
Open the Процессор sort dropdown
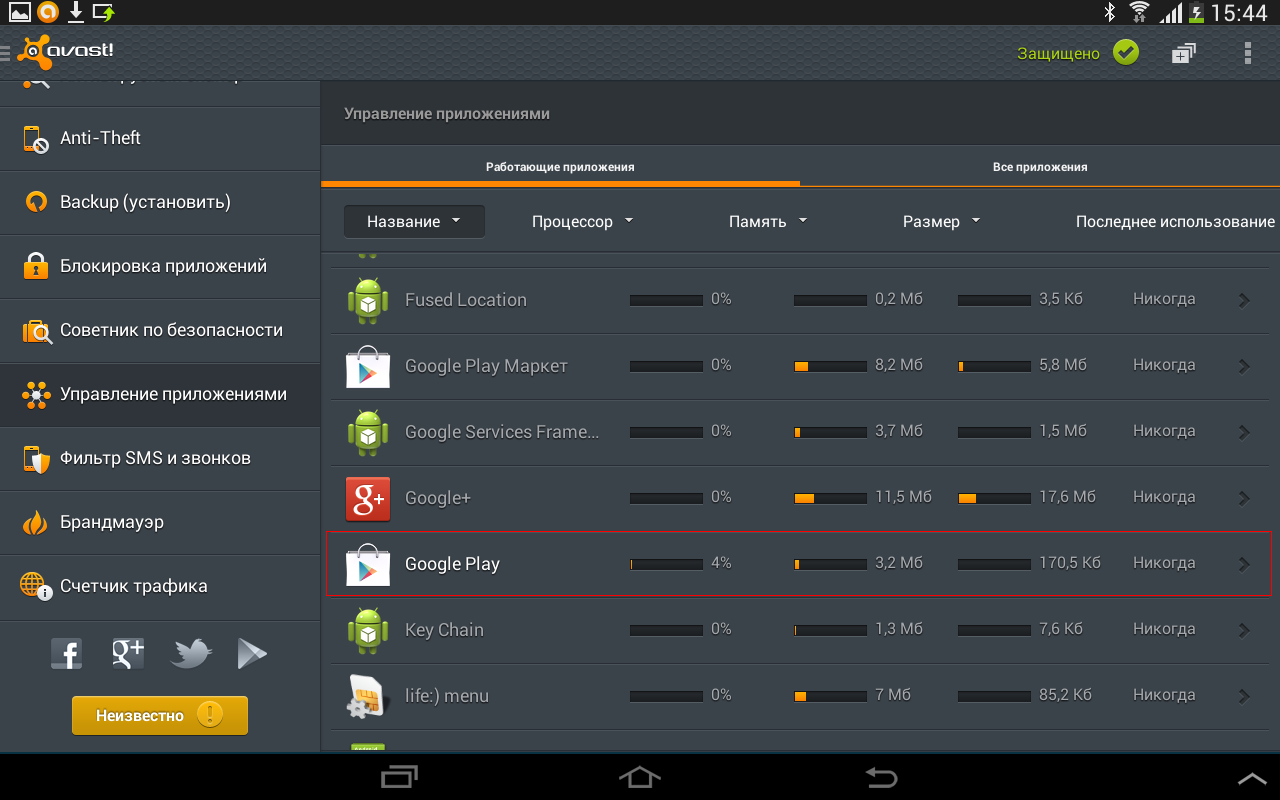point(583,222)
